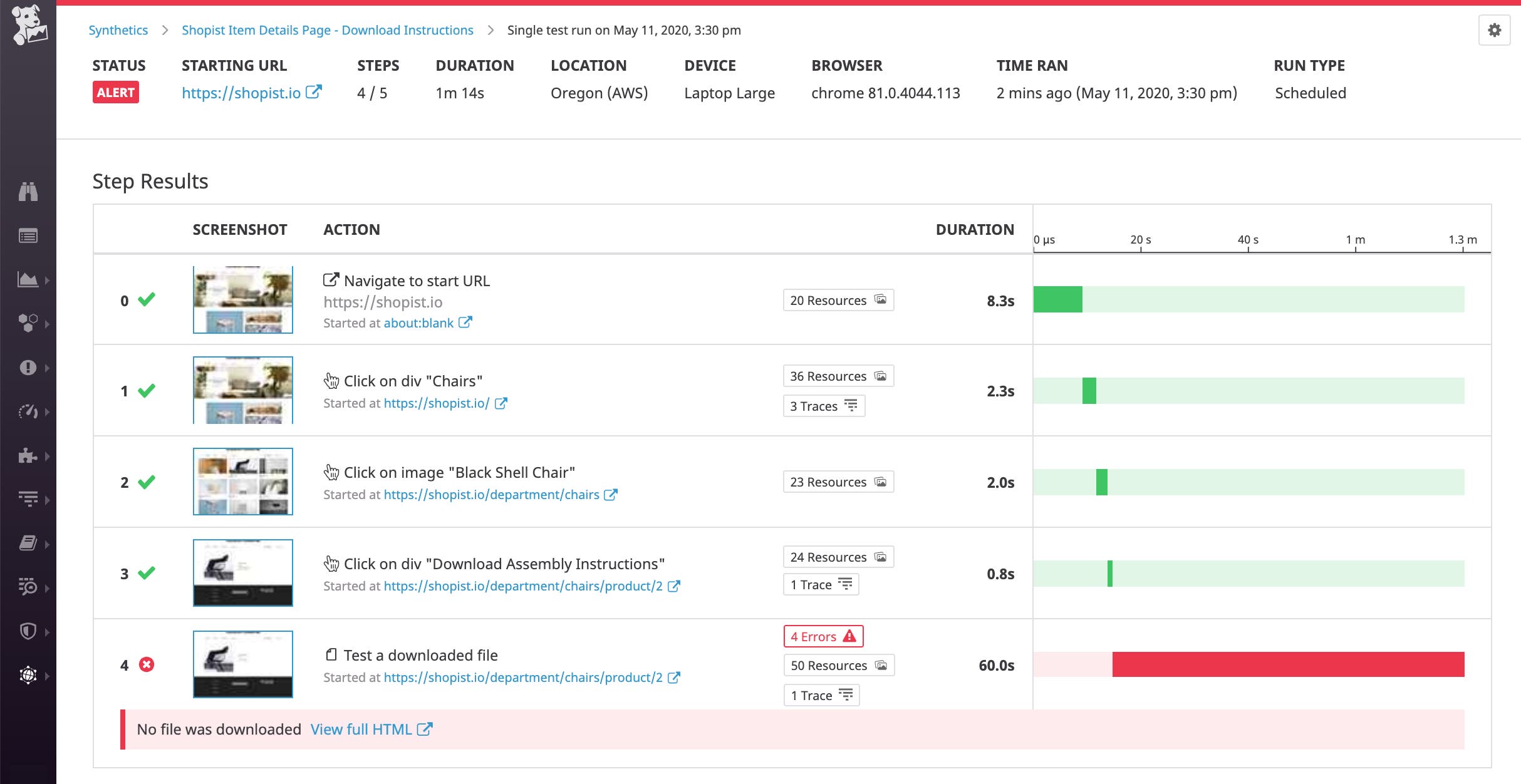
Task: Open the monitors exclamation sidebar icon
Action: tap(28, 368)
